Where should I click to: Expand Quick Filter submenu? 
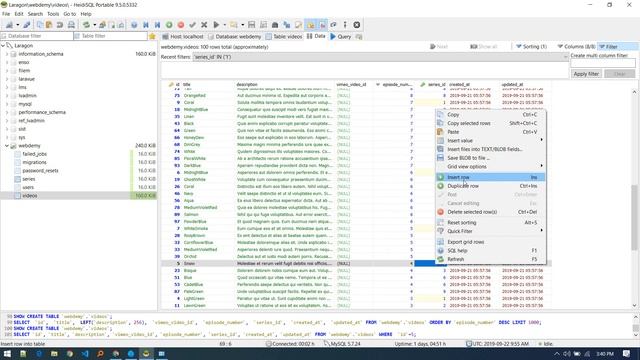coord(490,231)
